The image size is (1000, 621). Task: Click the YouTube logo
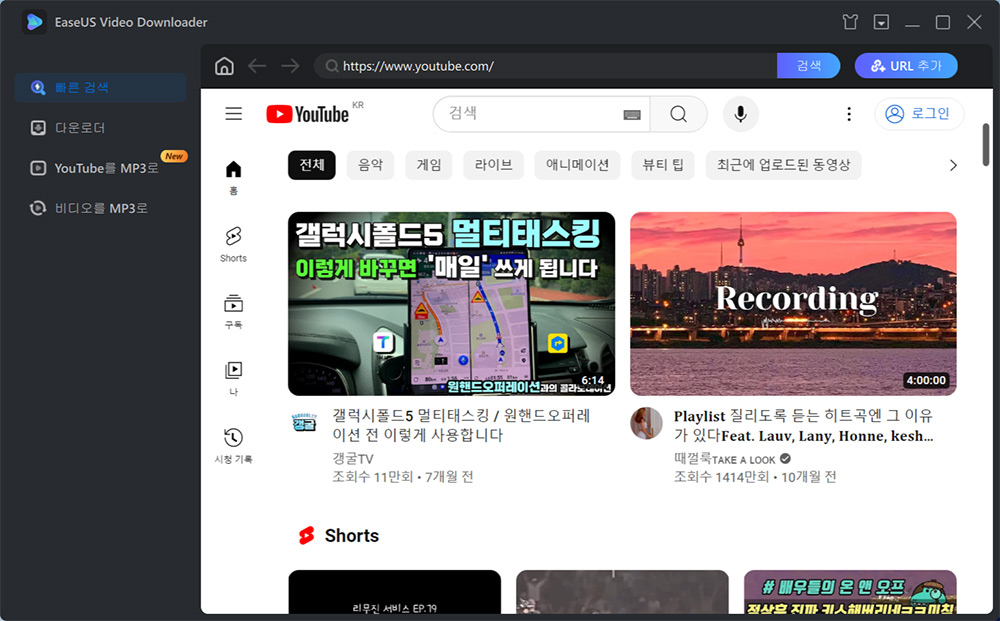(x=307, y=114)
